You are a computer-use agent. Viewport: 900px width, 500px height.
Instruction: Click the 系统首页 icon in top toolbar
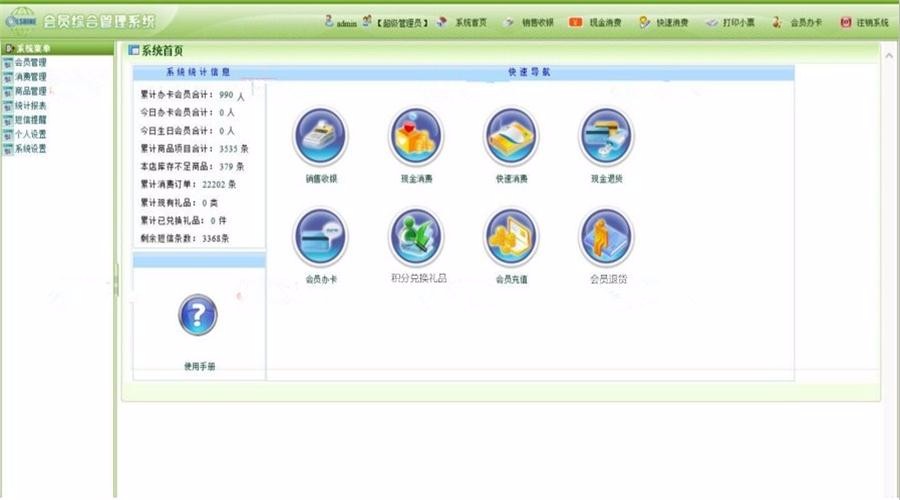(441, 22)
